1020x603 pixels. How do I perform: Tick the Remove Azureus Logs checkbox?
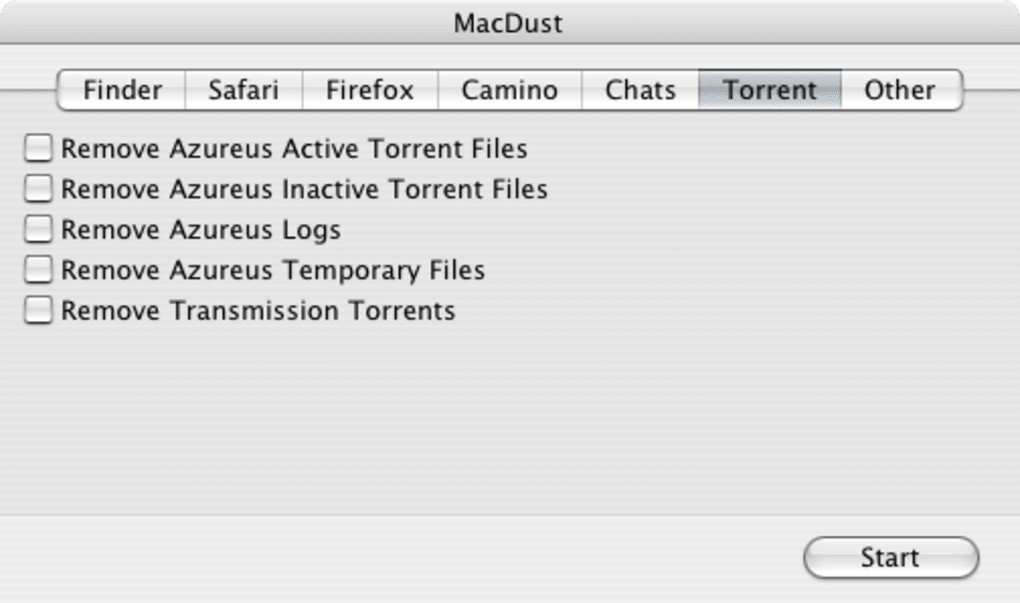(x=38, y=229)
